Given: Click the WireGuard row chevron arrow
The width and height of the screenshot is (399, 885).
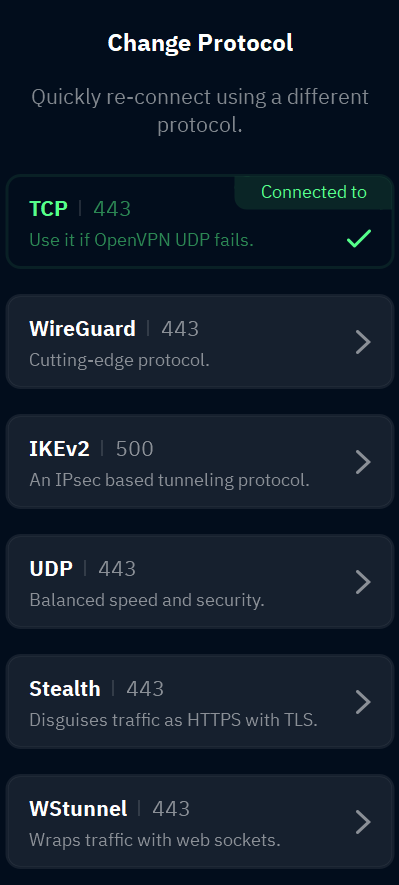Looking at the screenshot, I should (363, 342).
